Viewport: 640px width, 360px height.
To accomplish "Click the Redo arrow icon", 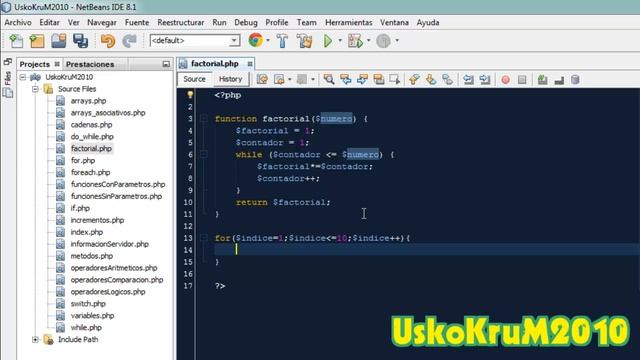I will click(129, 41).
